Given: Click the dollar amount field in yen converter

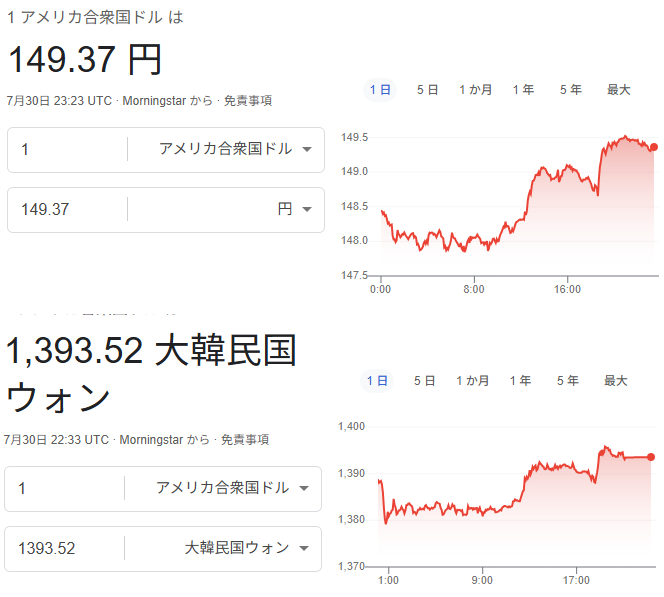Looking at the screenshot, I should pyautogui.click(x=68, y=149).
